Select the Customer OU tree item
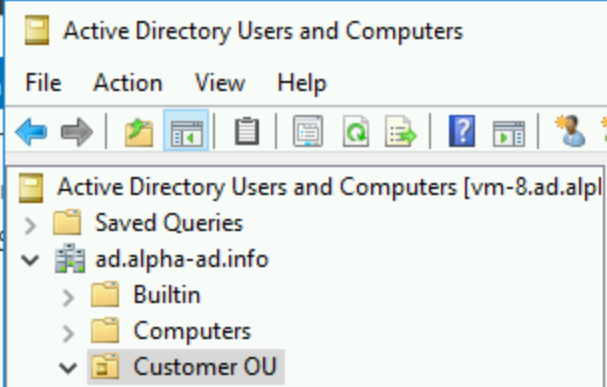Screen dimensions: 607x387 tap(186, 367)
